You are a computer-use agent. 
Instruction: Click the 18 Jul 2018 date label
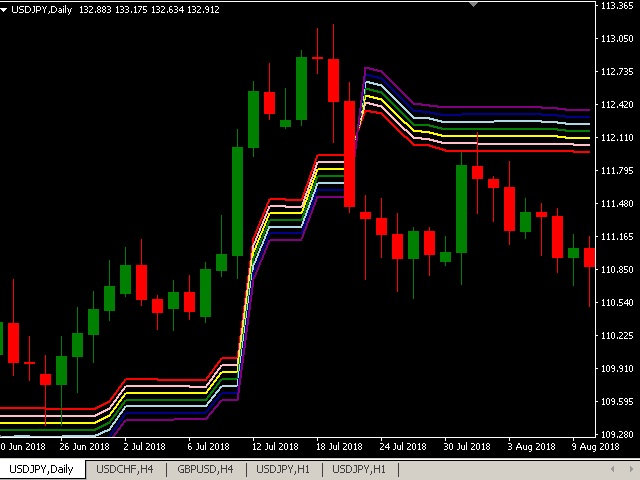point(339,447)
